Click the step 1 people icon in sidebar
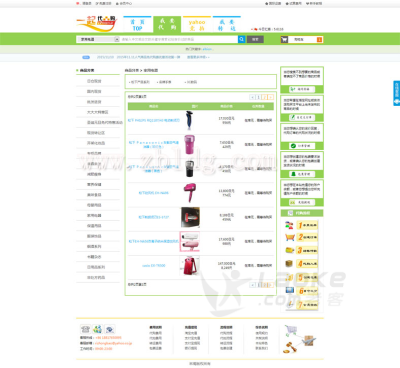This screenshot has height=368, width=400. (x=289, y=225)
